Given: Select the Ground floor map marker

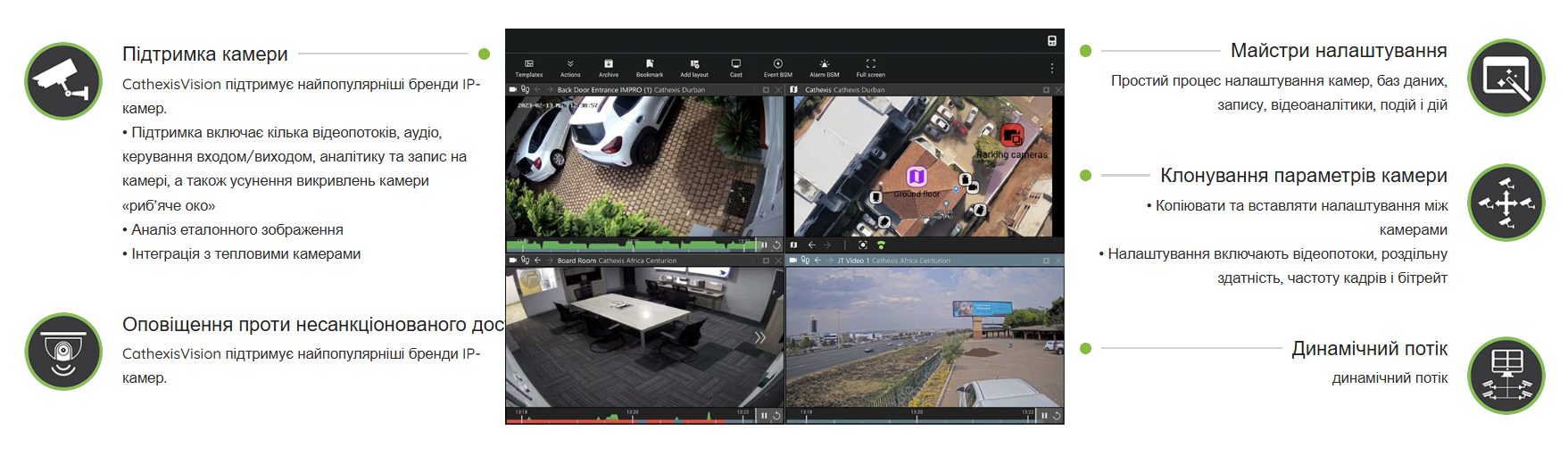Looking at the screenshot, I should (x=917, y=177).
